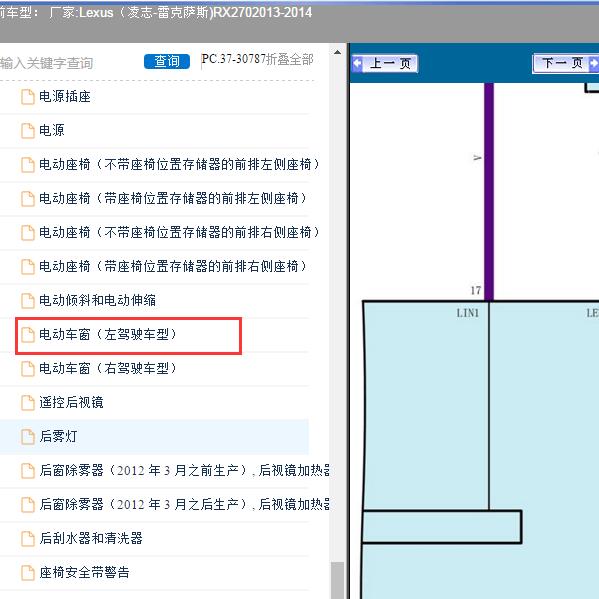
Task: Open 后刮水器和清洗器 diagram
Action: (x=91, y=538)
